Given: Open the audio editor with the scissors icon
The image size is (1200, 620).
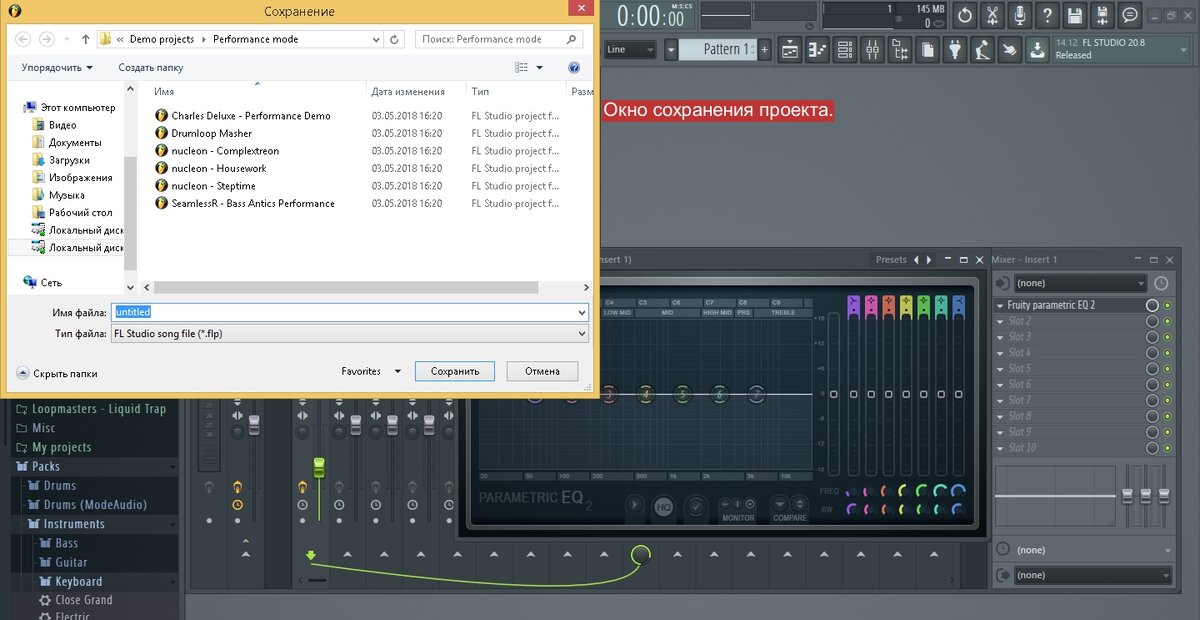Looking at the screenshot, I should point(992,15).
